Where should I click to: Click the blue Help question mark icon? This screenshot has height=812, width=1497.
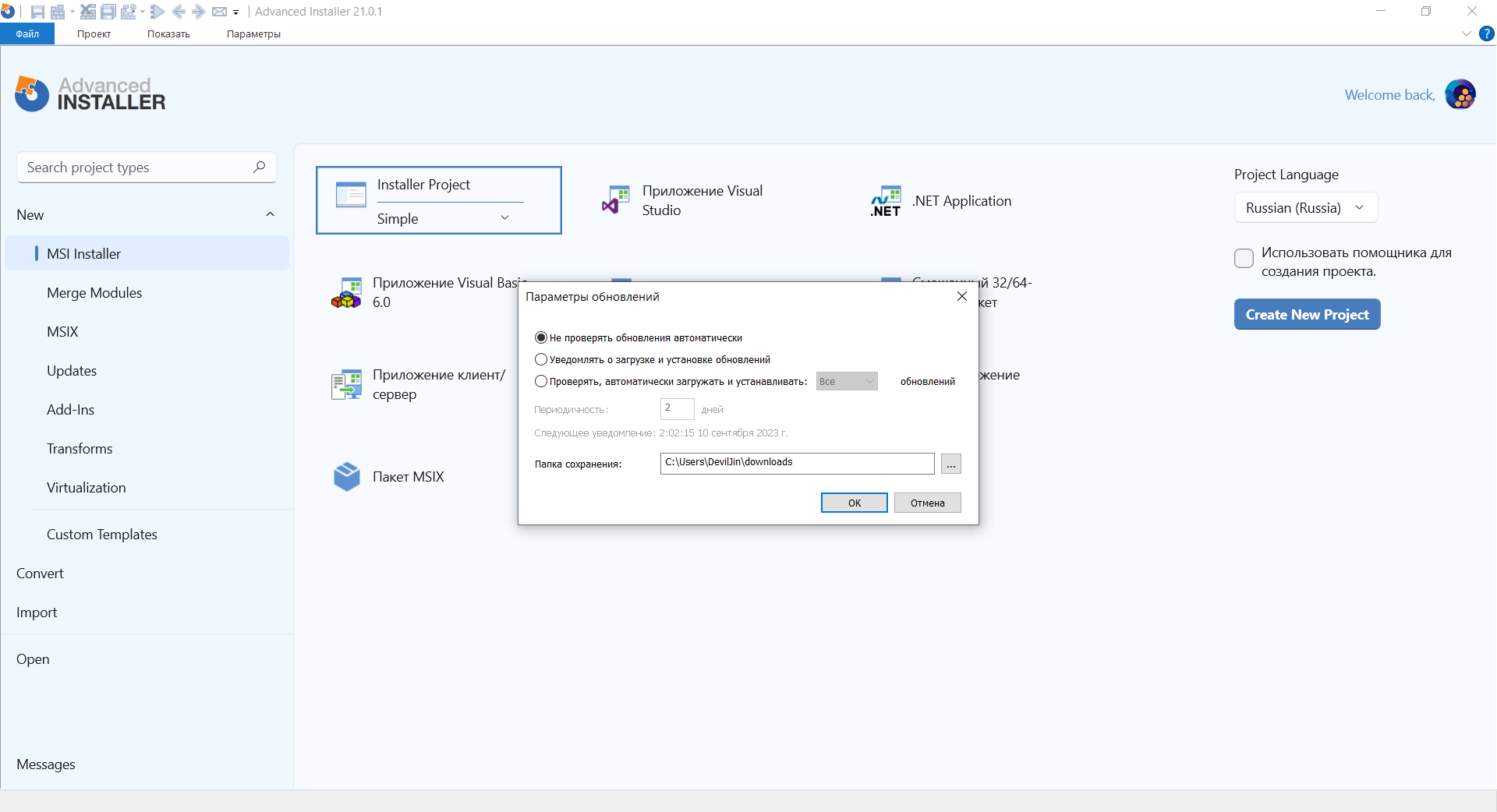click(1486, 34)
